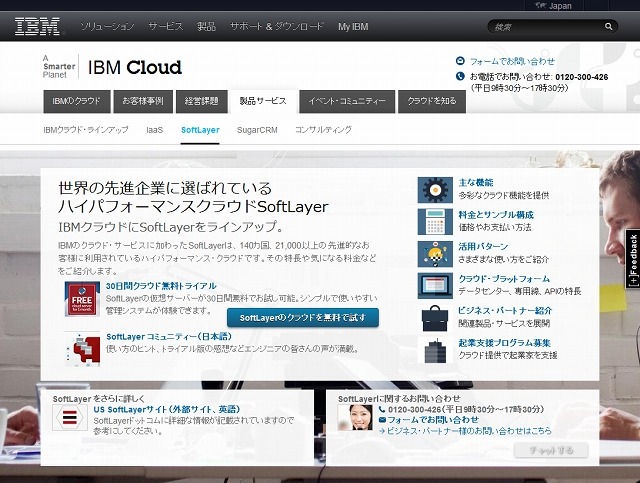This screenshot has width=640, height=483.
Task: Open the My IBM menu
Action: (x=353, y=27)
